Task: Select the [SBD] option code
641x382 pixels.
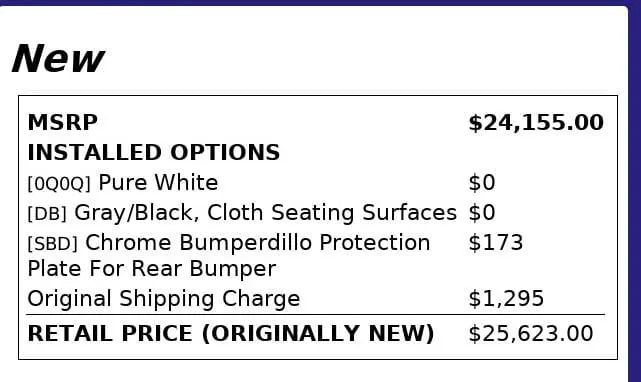Action: tap(52, 244)
